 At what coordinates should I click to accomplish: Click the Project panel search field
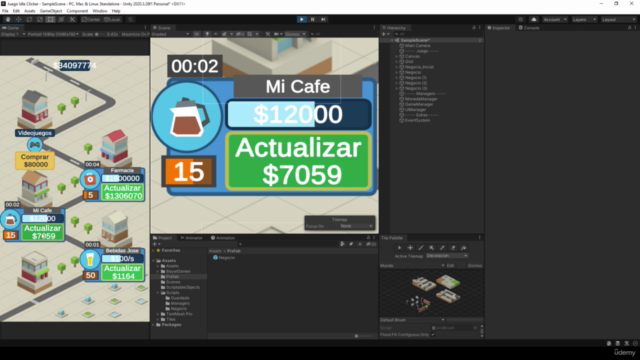[x=288, y=244]
